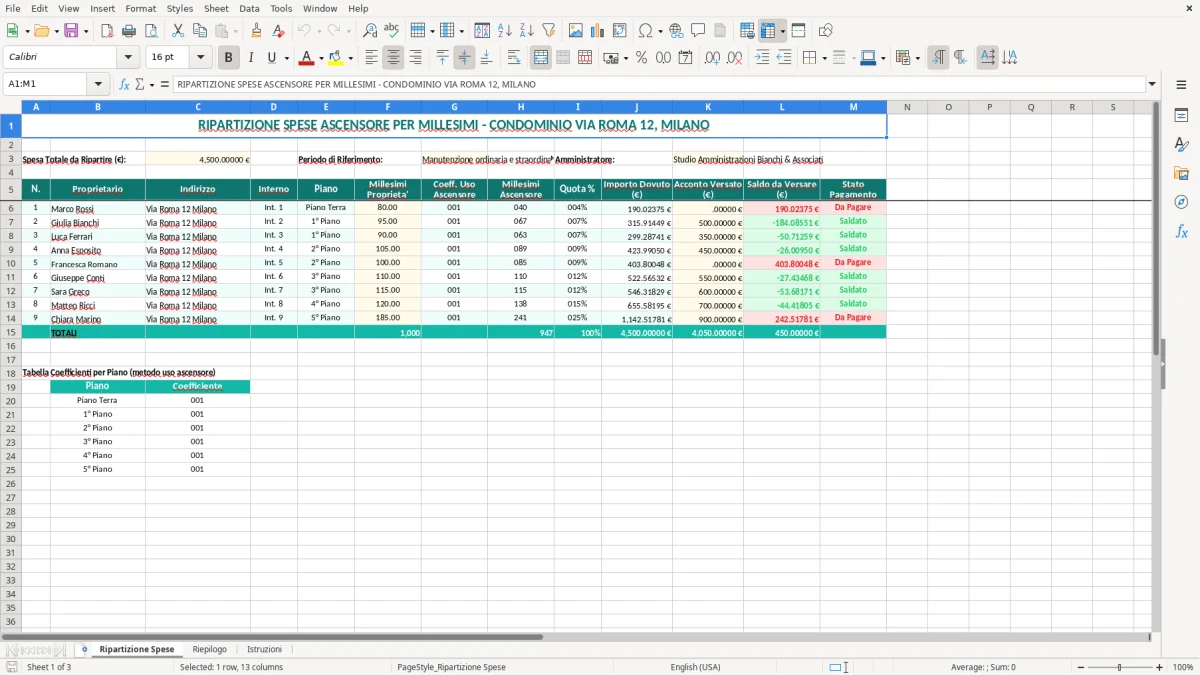Toggle Print Preview icon

(151, 31)
